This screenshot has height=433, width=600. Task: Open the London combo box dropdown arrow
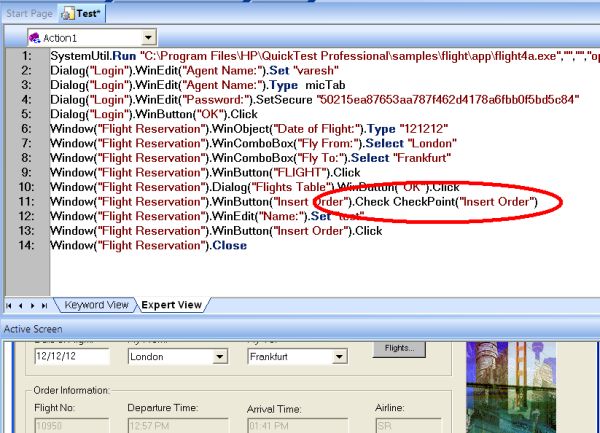(x=220, y=356)
